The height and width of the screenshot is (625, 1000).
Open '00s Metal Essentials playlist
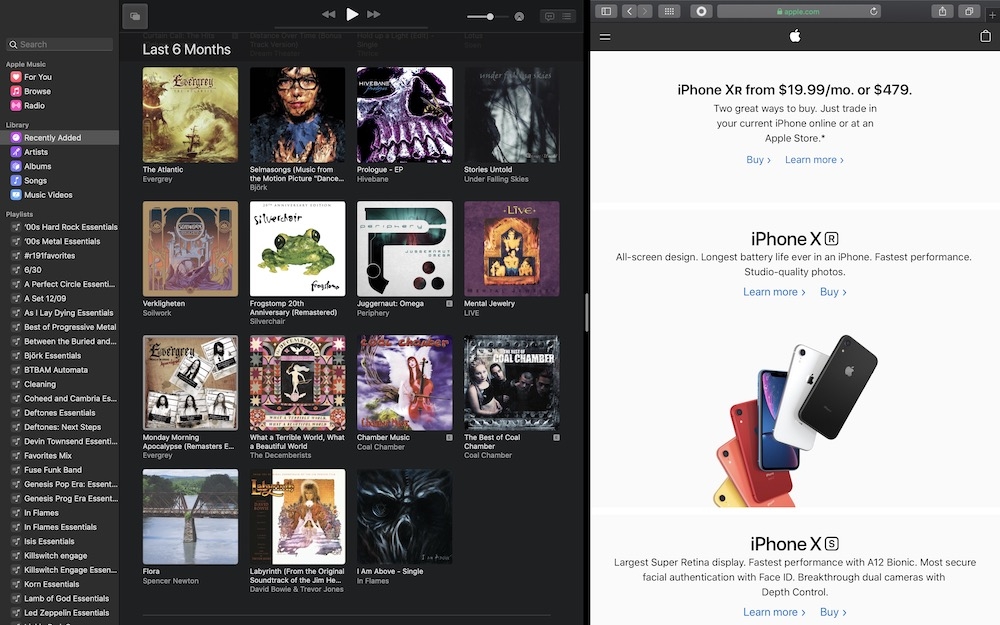[x=59, y=241]
